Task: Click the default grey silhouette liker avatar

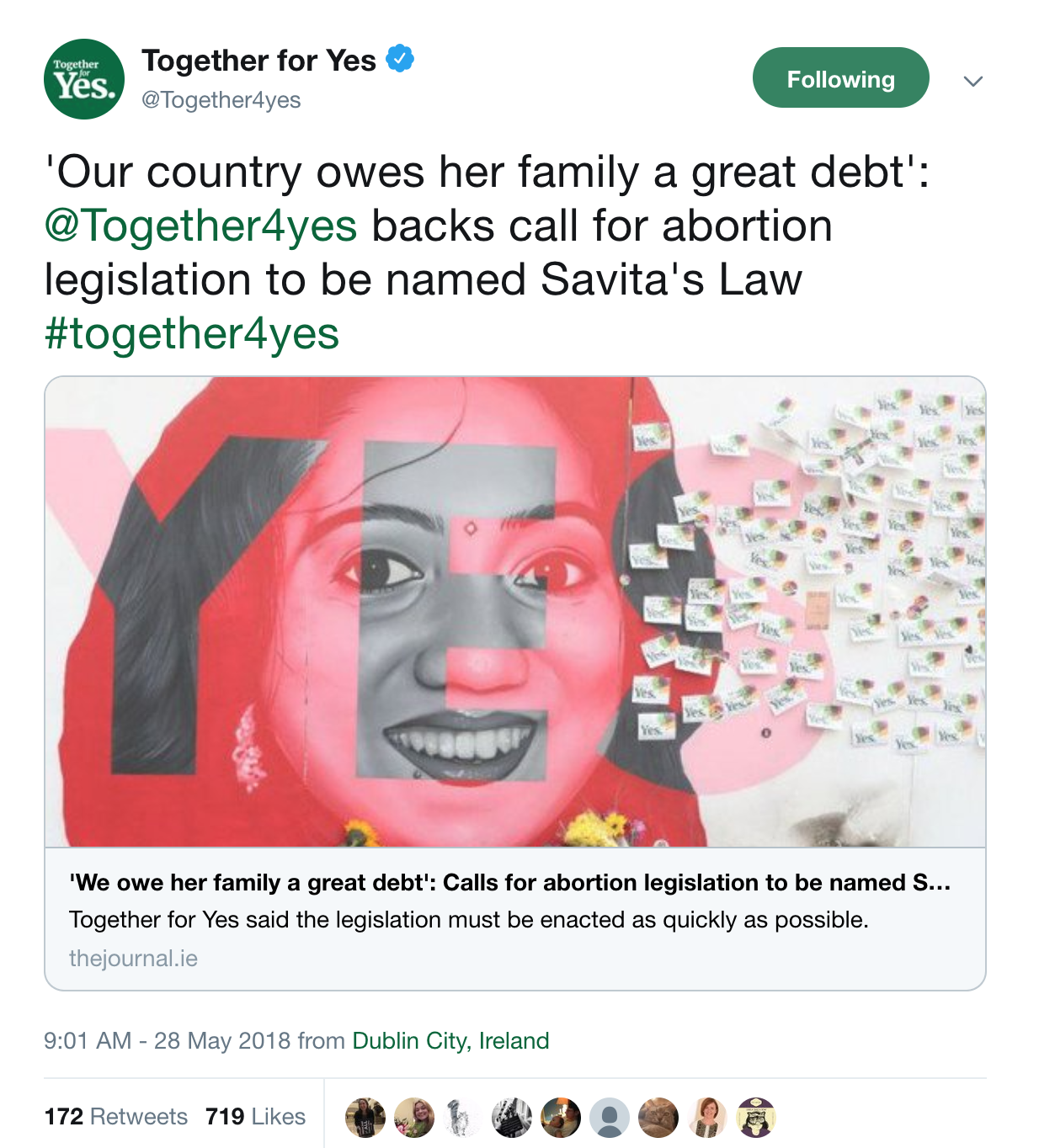Action: pos(610,1118)
